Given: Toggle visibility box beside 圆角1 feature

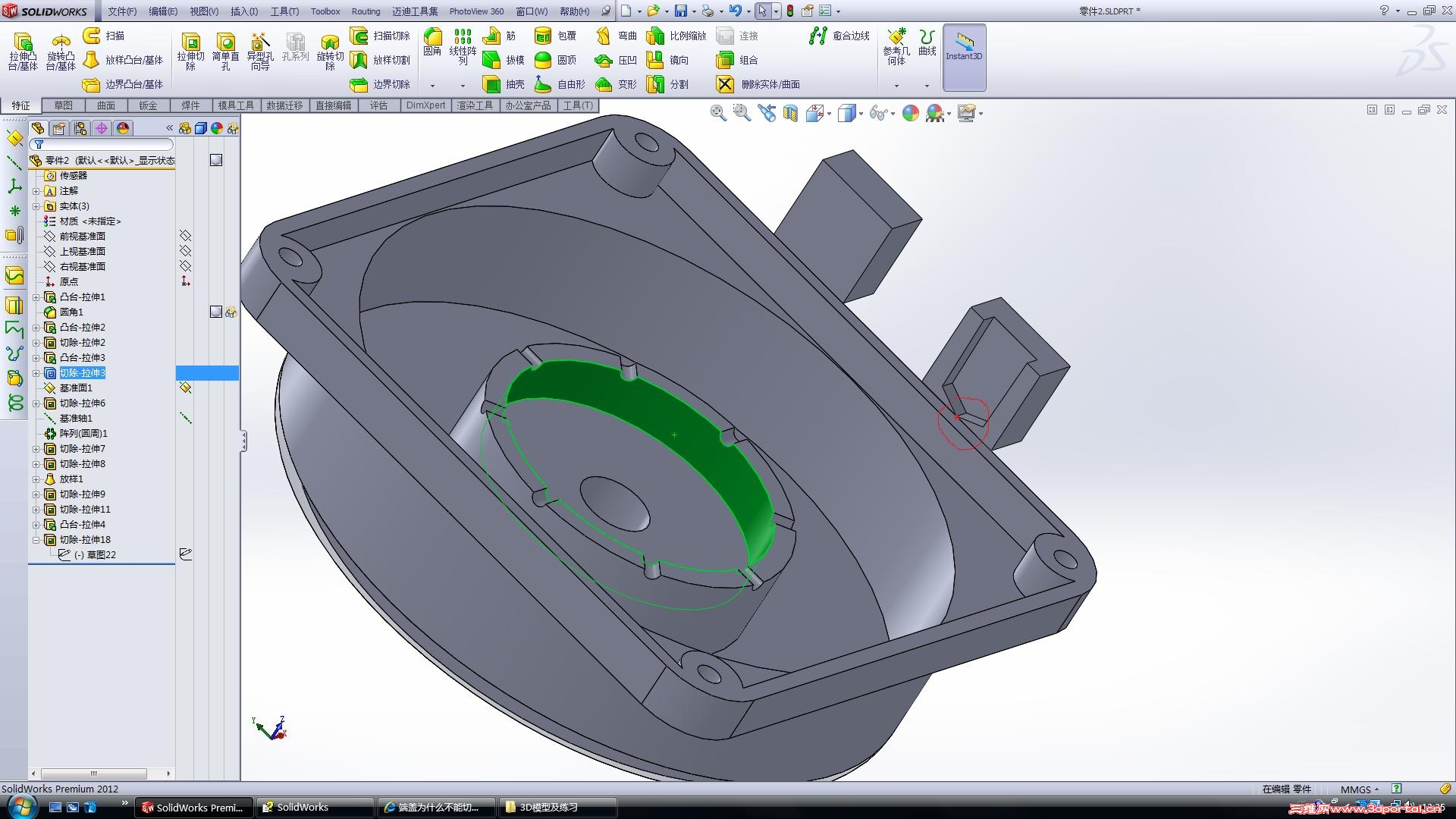Looking at the screenshot, I should coord(216,312).
